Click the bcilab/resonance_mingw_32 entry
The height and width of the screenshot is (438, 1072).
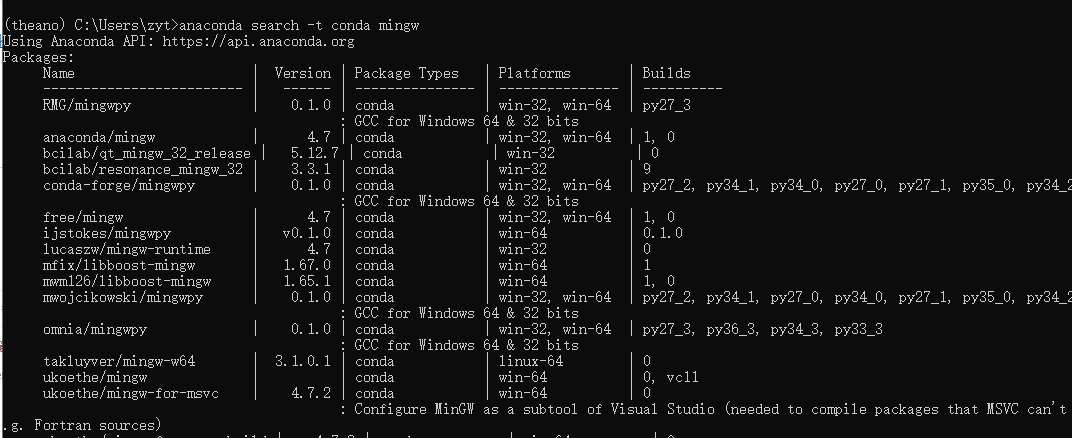coord(143,169)
